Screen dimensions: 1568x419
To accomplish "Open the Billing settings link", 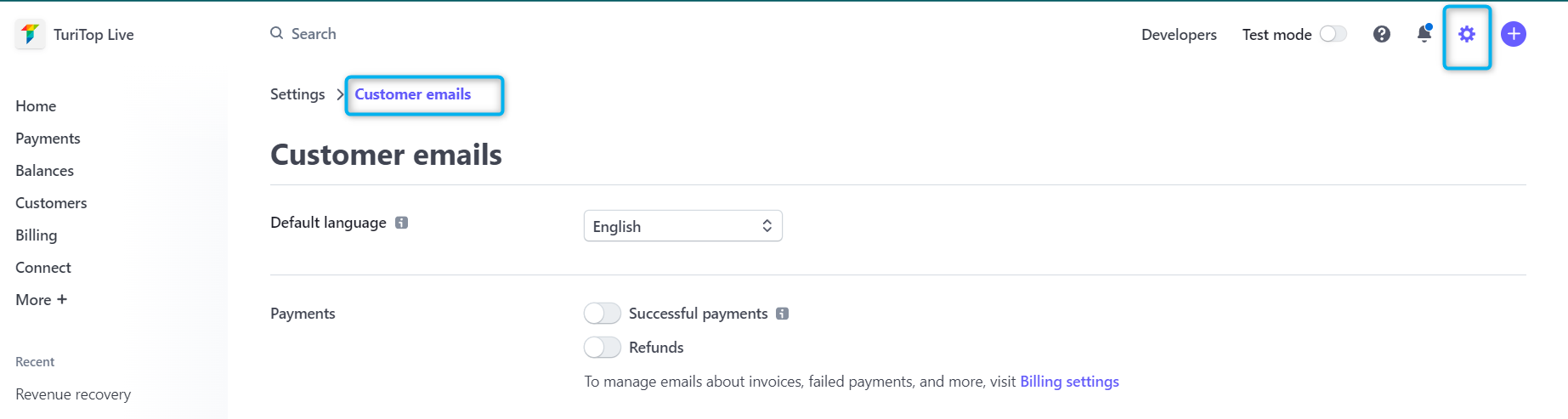I will [1069, 382].
